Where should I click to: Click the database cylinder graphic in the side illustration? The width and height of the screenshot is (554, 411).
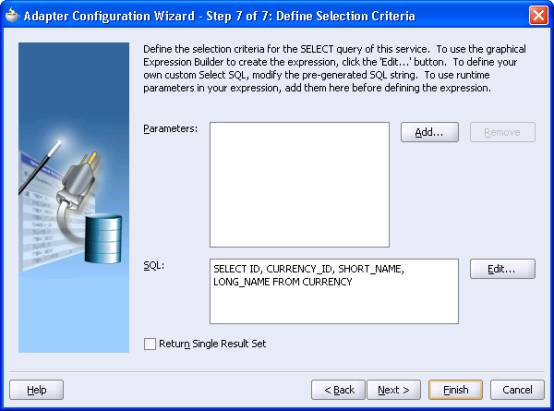104,239
